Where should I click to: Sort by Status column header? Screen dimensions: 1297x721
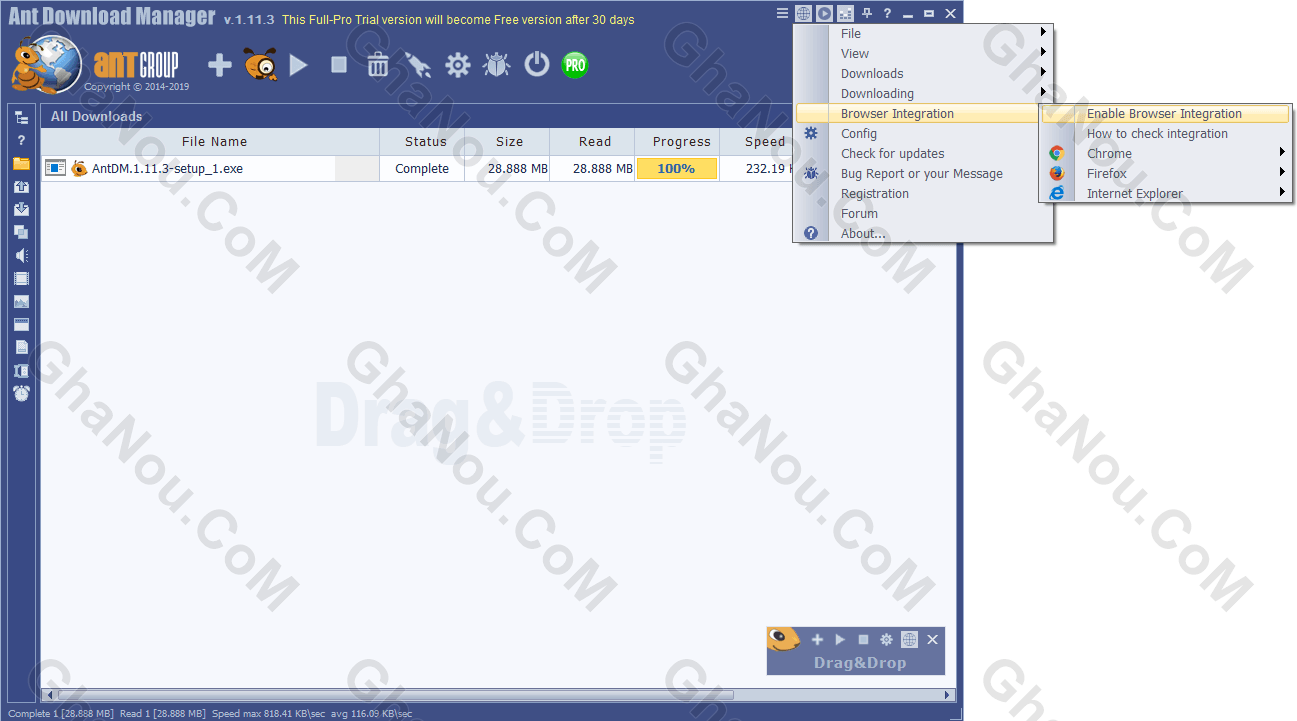click(x=422, y=142)
